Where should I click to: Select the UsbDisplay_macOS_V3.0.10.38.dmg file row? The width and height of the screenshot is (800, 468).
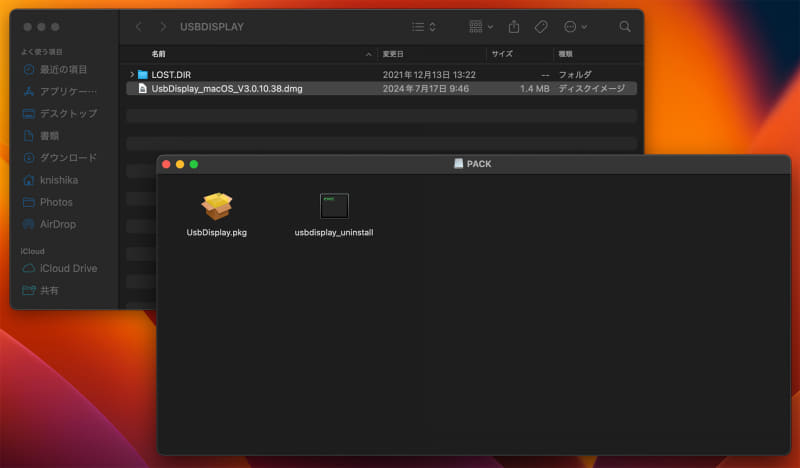(x=381, y=88)
